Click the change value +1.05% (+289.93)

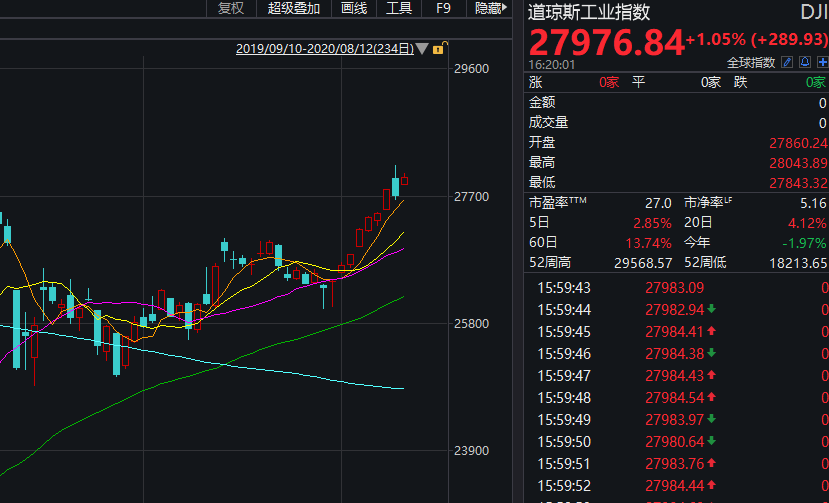point(757,39)
